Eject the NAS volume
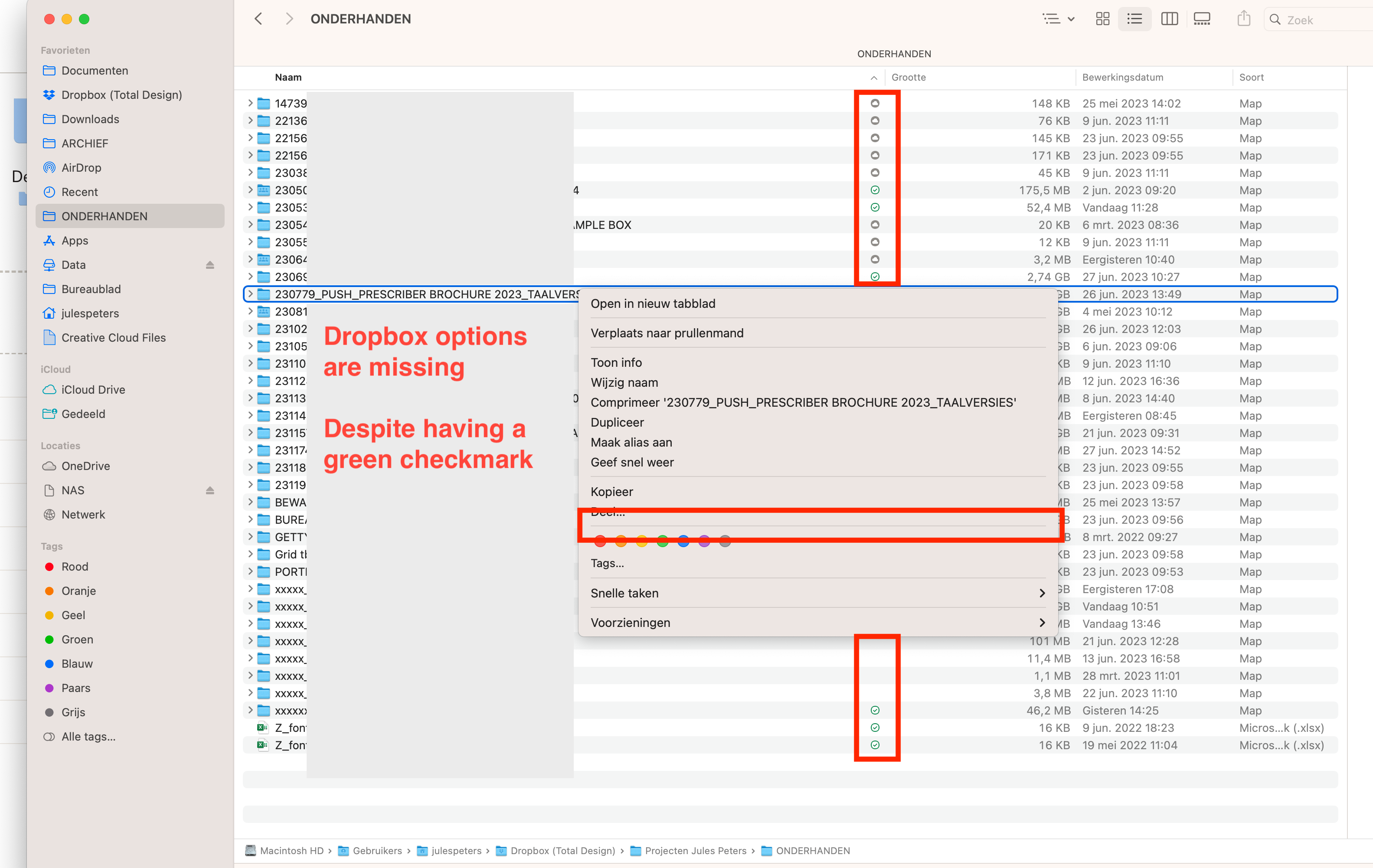This screenshot has width=1373, height=868. point(210,490)
